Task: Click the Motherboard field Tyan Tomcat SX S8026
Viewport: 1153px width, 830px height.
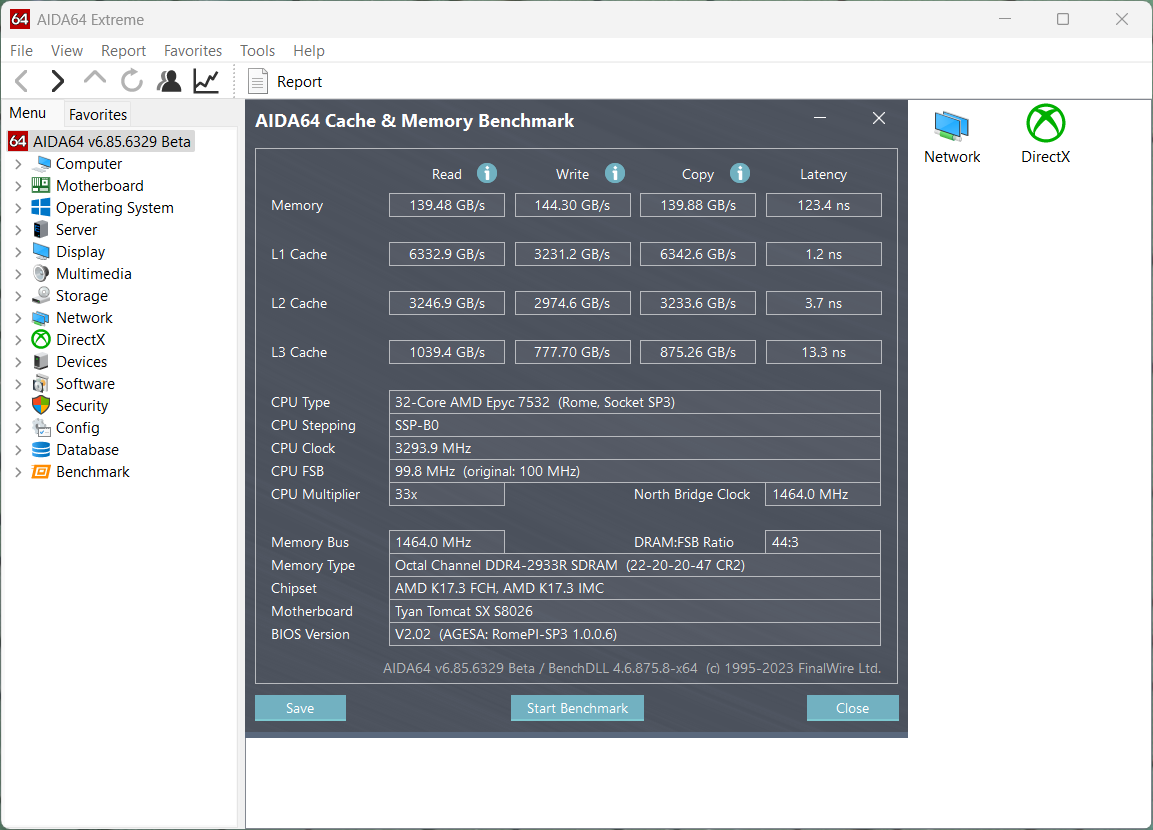Action: pyautogui.click(x=635, y=611)
